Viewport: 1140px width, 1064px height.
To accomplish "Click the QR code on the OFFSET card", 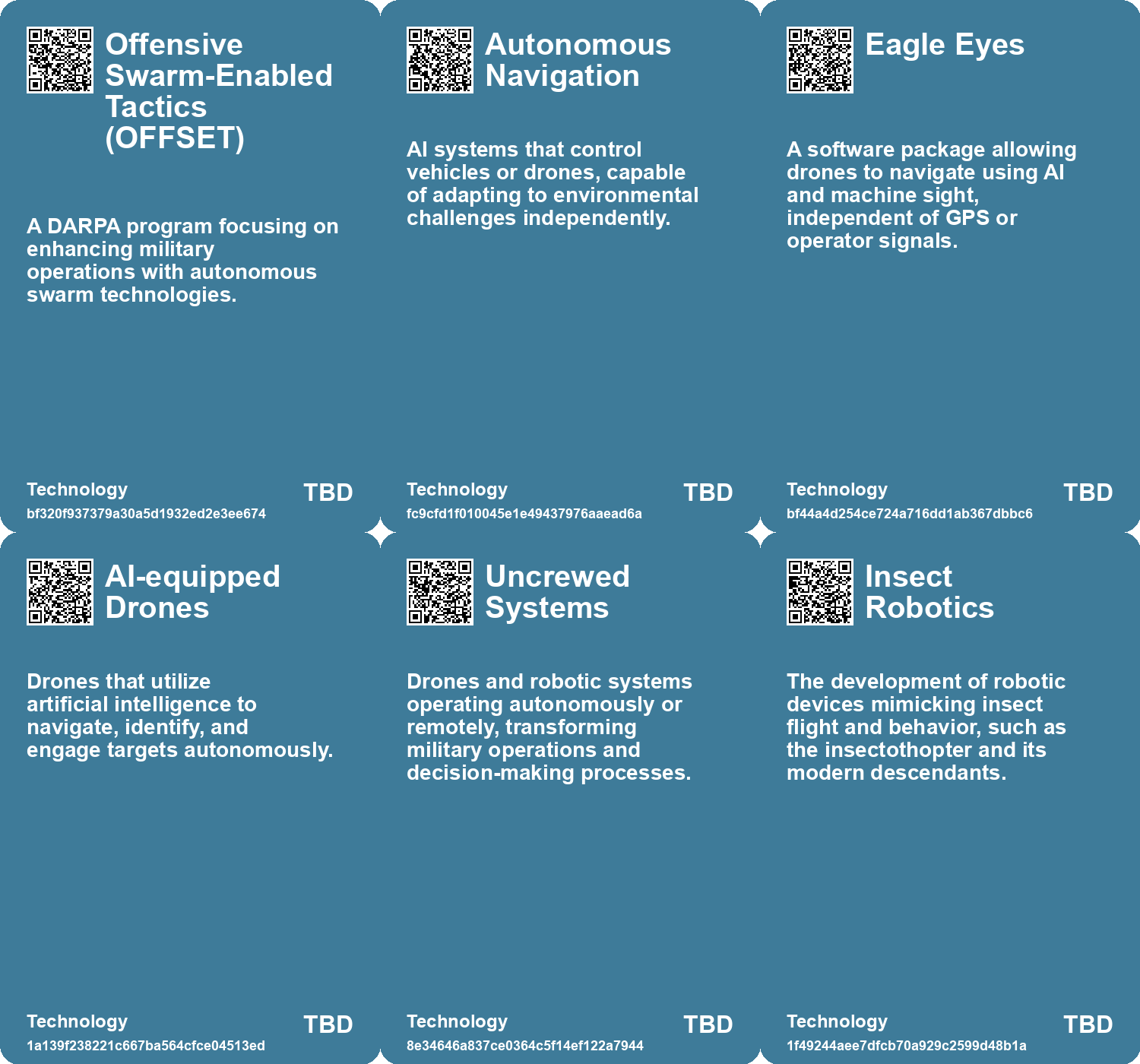I will point(60,60).
